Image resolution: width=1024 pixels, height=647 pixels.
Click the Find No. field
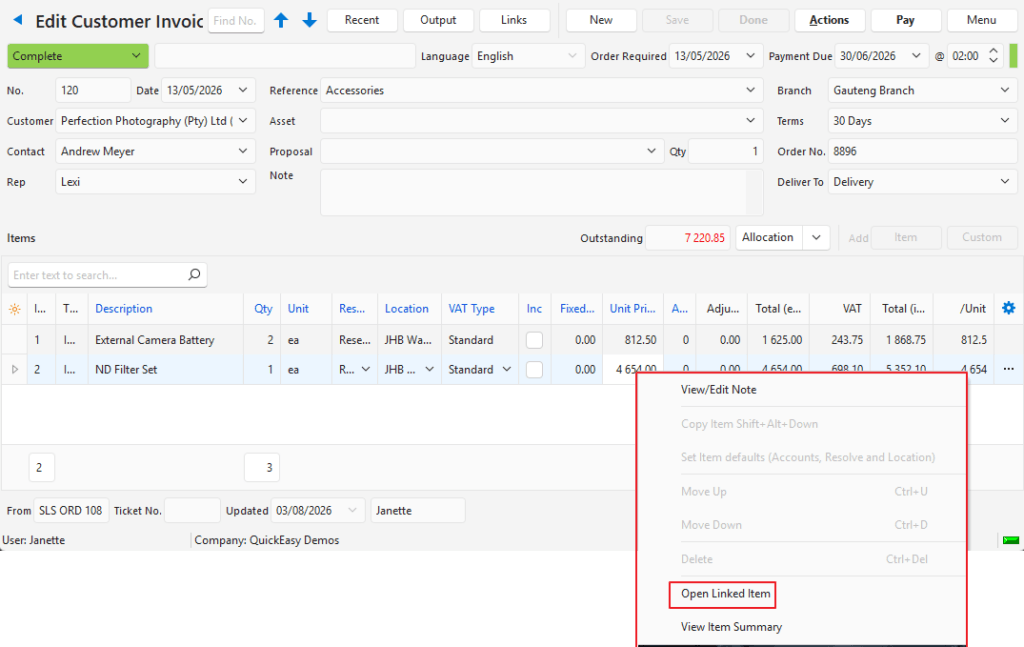[236, 21]
